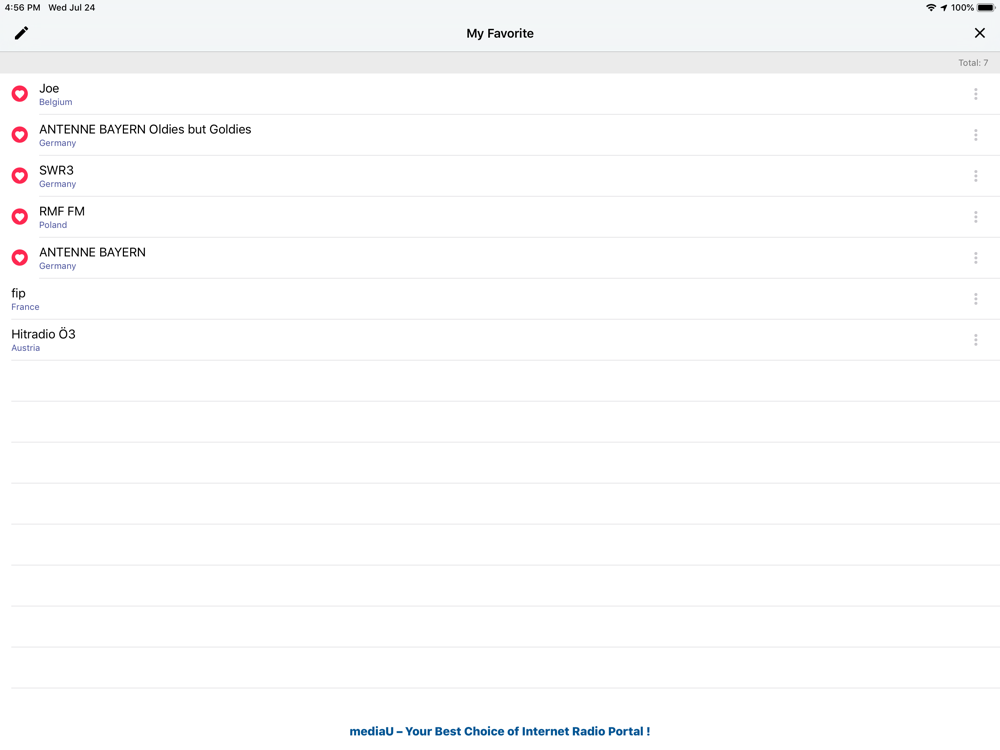Tap the location arrow status icon
The width and height of the screenshot is (1000, 750).
(x=943, y=8)
